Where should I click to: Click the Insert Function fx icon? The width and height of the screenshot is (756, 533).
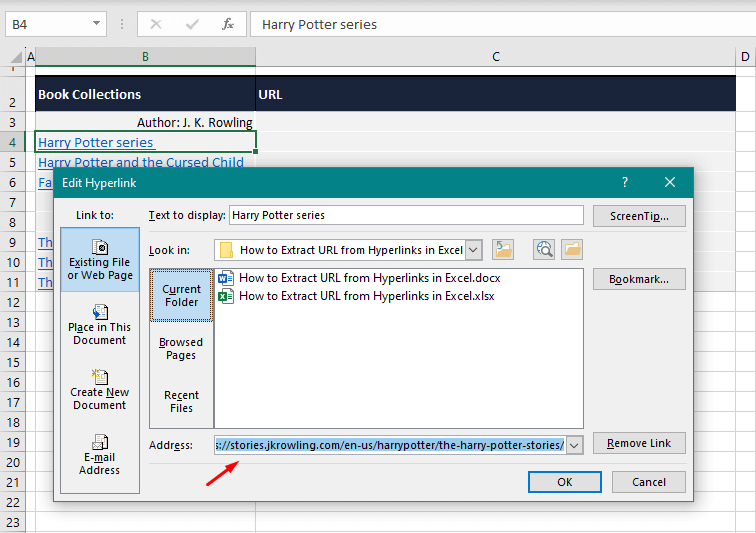tap(228, 24)
